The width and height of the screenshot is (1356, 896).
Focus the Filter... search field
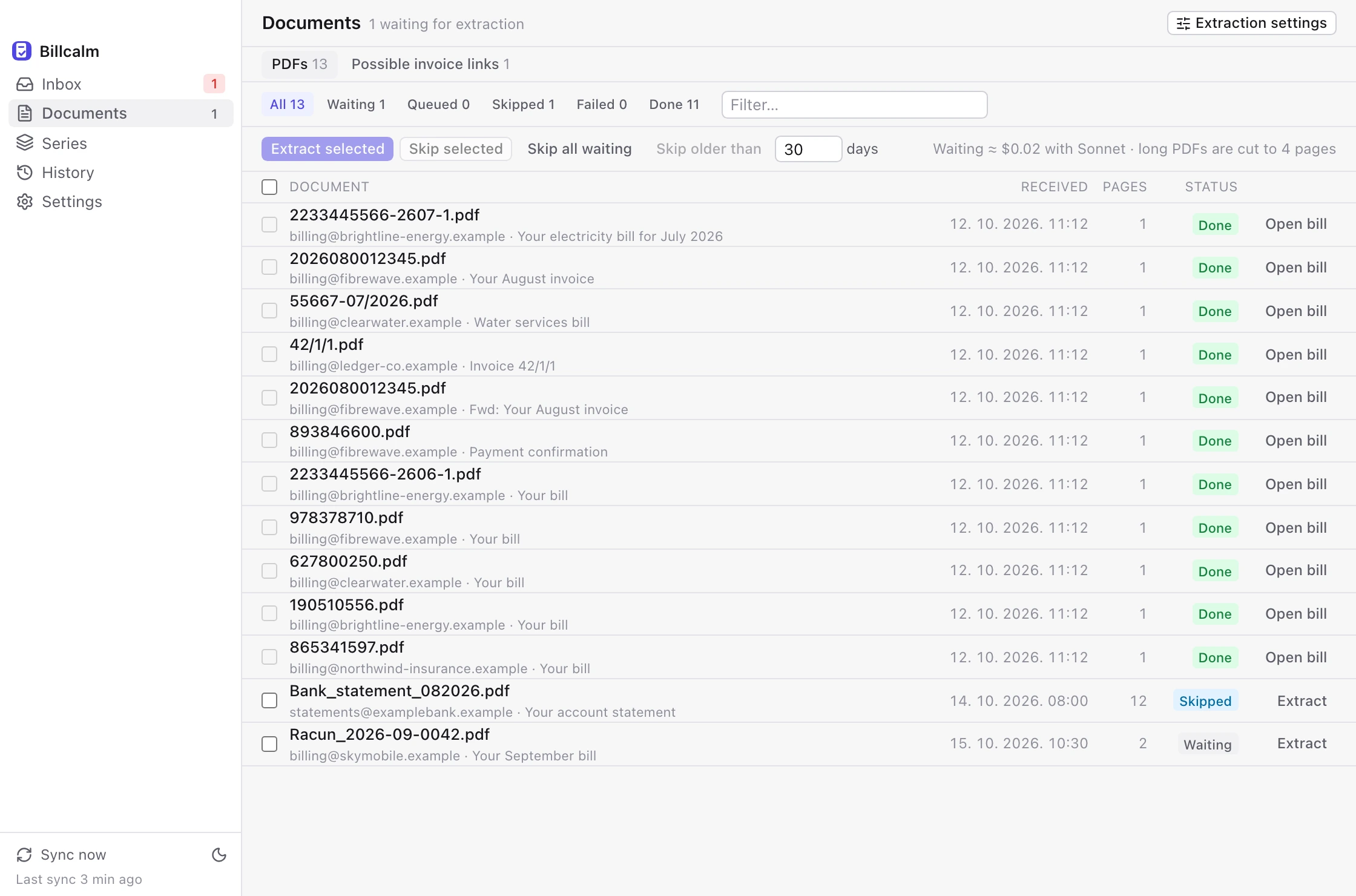click(854, 105)
